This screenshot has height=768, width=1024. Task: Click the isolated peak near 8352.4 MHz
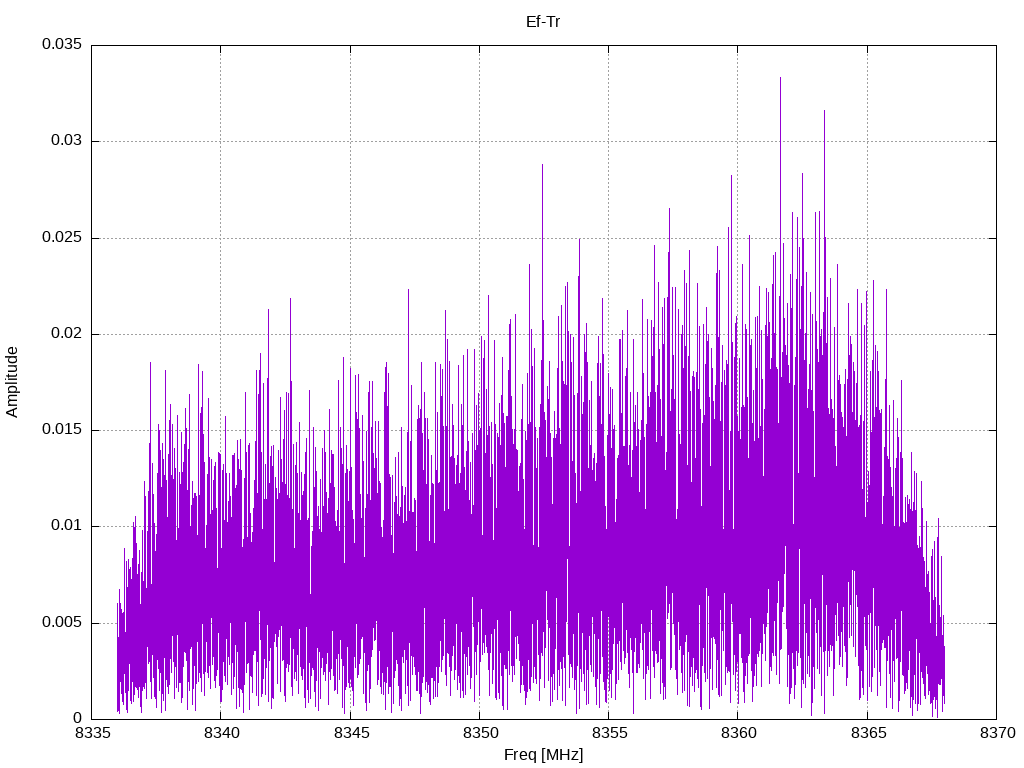[x=542, y=167]
